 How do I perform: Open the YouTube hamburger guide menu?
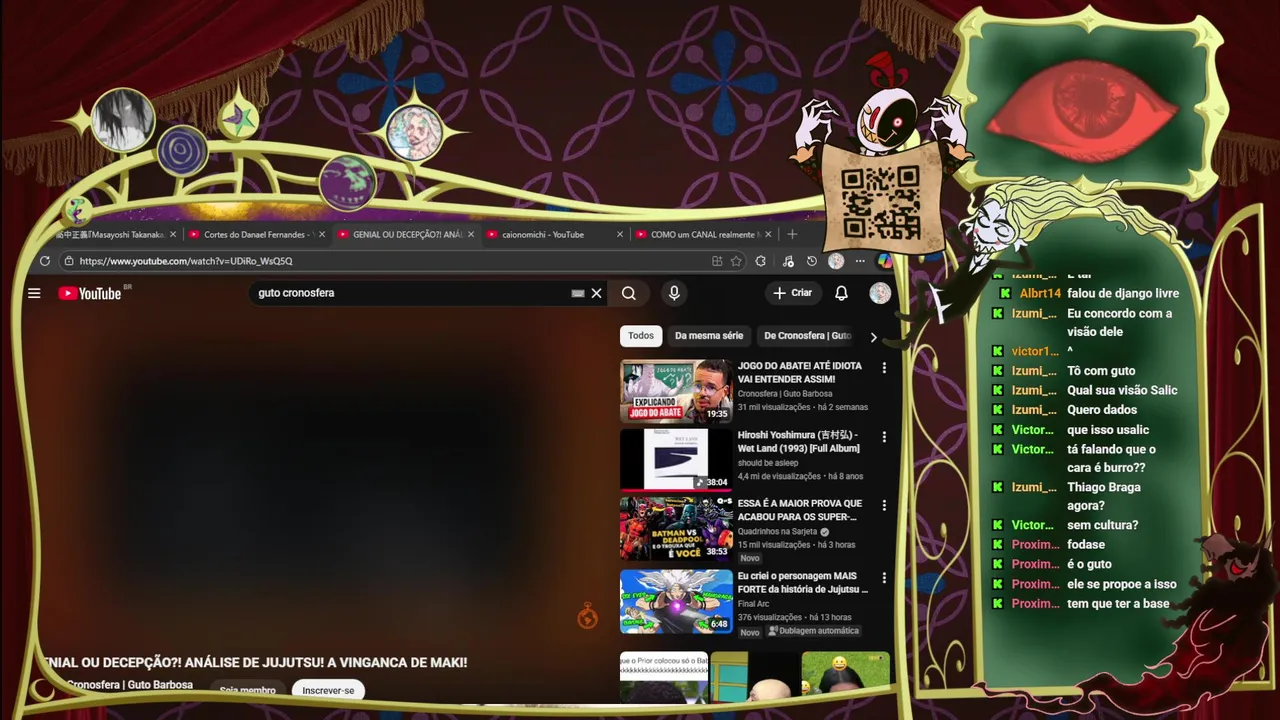click(34, 293)
